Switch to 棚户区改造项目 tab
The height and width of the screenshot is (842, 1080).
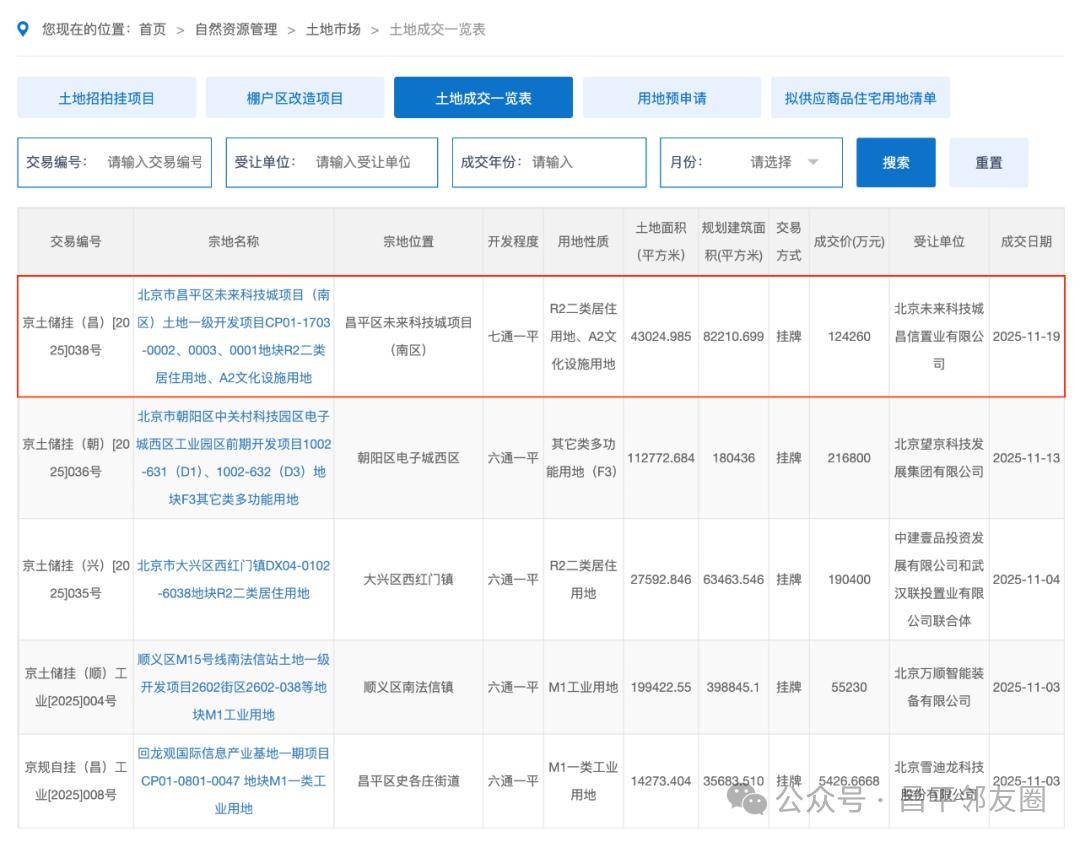point(295,98)
